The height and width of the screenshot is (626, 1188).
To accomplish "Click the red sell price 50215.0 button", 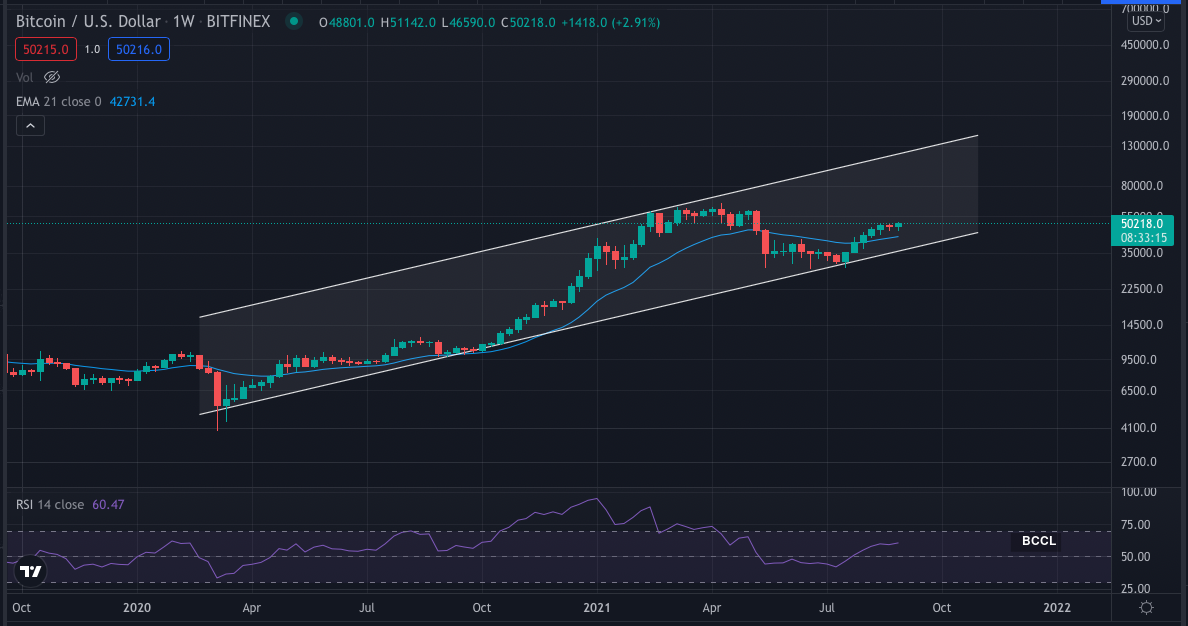I will (x=43, y=49).
